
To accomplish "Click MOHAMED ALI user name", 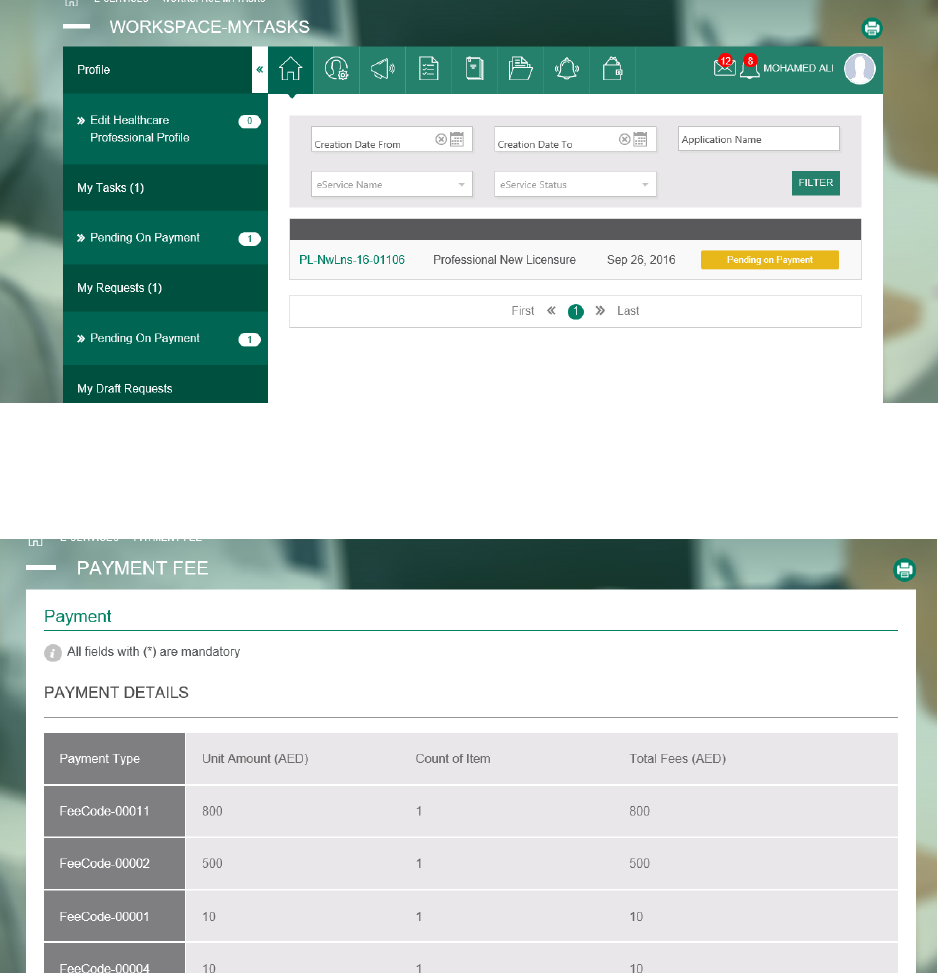I will 798,68.
